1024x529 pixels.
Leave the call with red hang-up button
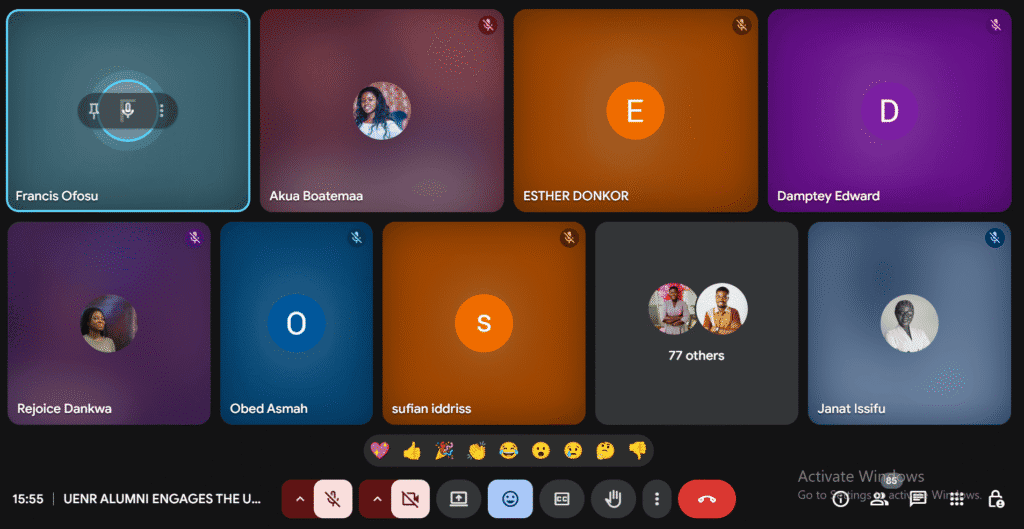point(706,498)
